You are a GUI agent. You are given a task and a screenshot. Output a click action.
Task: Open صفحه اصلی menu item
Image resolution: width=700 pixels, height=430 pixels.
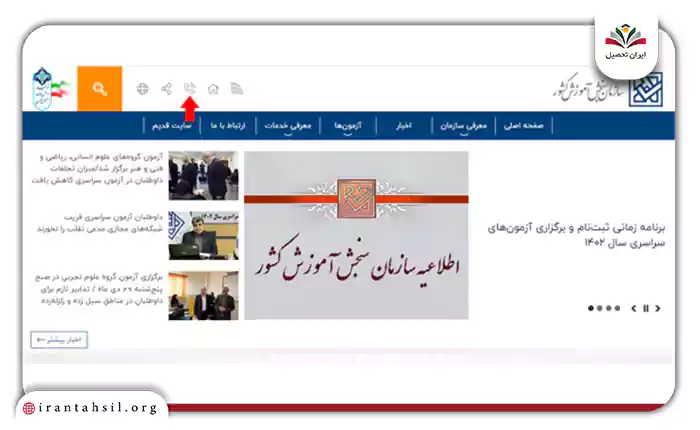(524, 125)
